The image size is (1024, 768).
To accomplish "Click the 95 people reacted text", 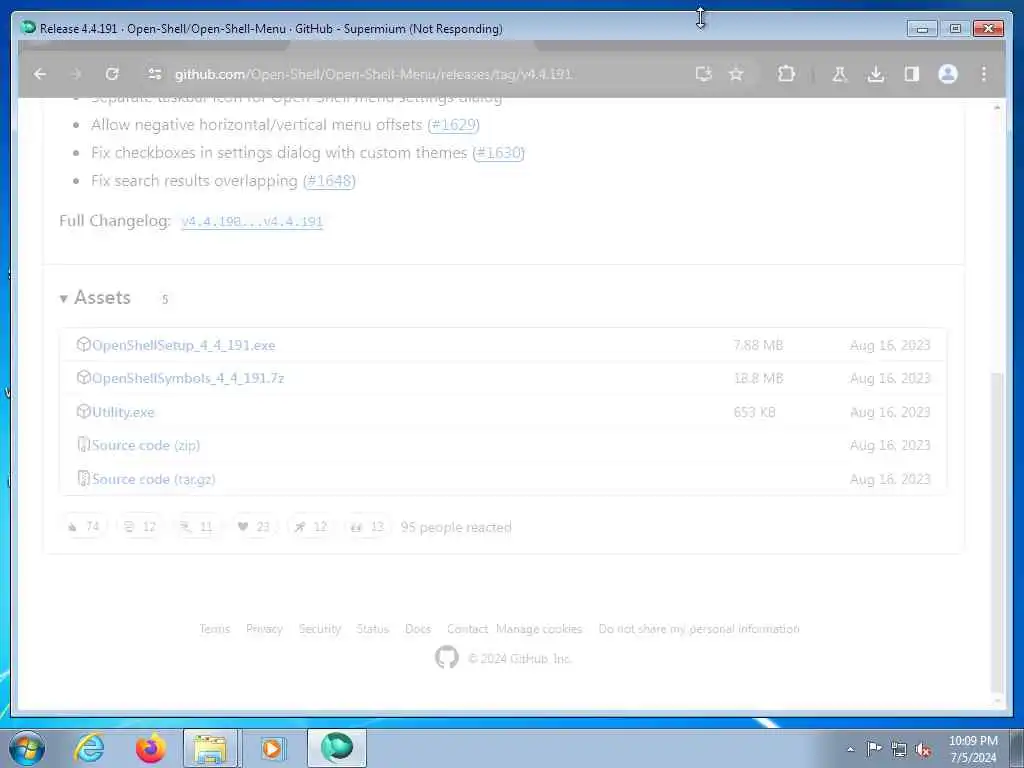I will click(x=456, y=527).
